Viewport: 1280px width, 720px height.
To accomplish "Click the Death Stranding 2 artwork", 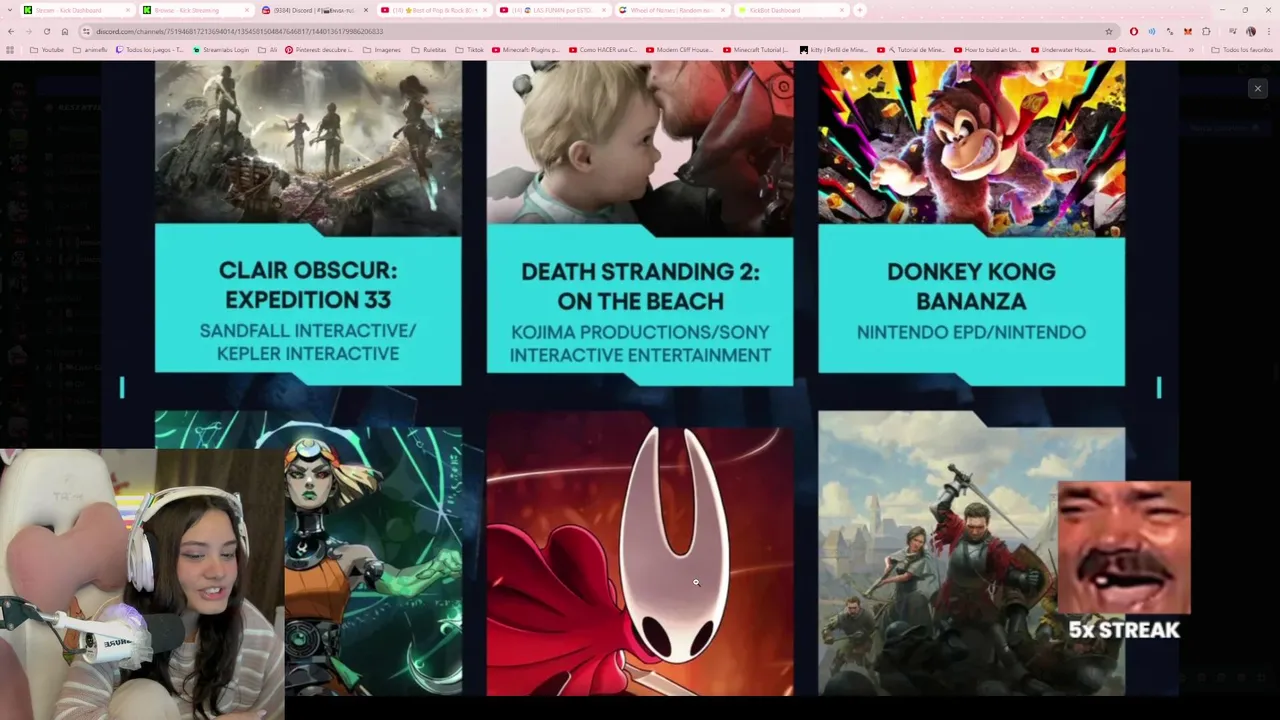I will click(640, 148).
